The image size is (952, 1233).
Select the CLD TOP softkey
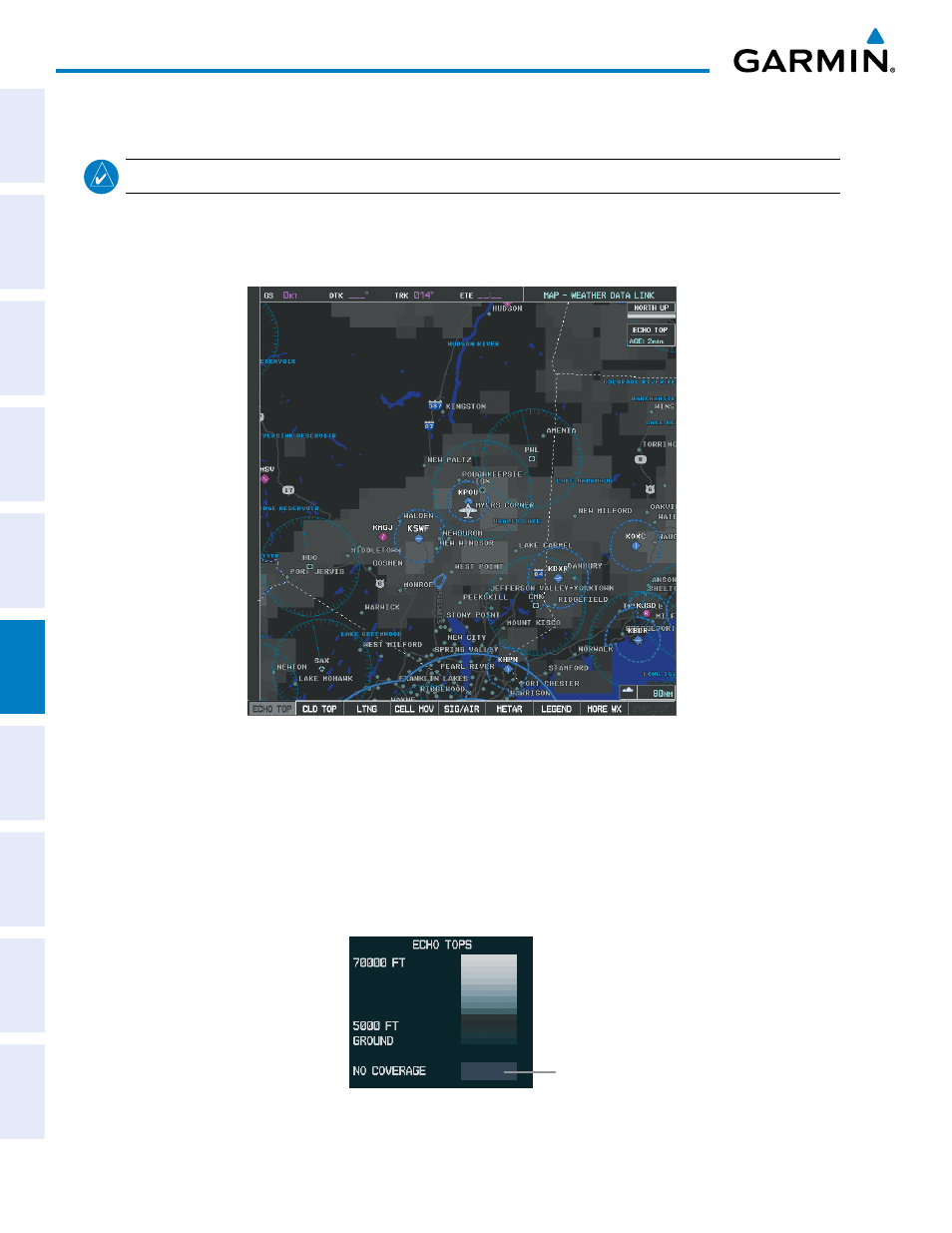click(319, 709)
